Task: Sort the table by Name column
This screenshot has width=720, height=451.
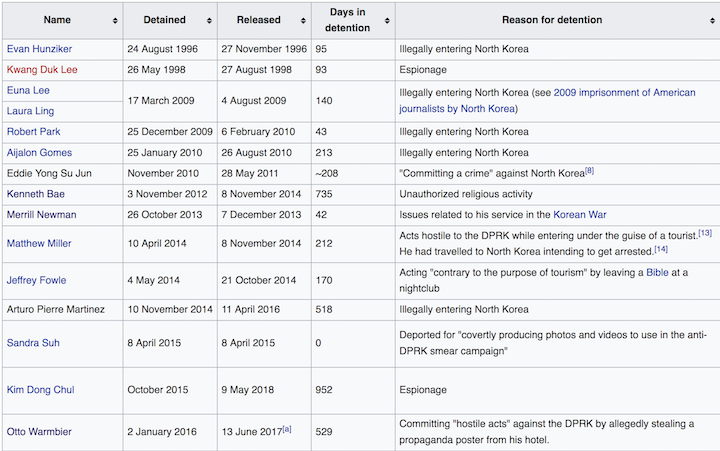Action: tap(115, 21)
